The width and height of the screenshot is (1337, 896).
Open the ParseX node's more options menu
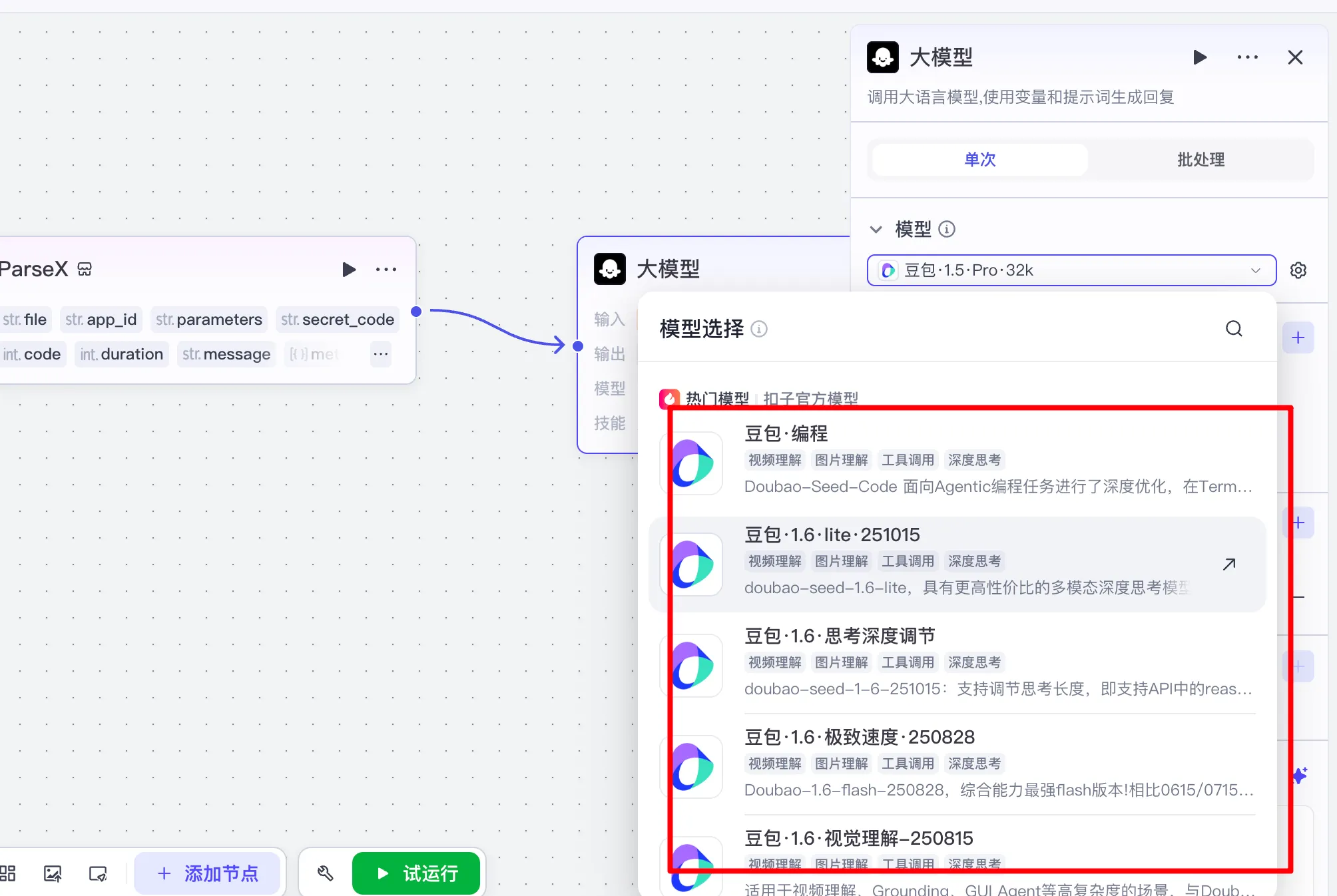[386, 270]
